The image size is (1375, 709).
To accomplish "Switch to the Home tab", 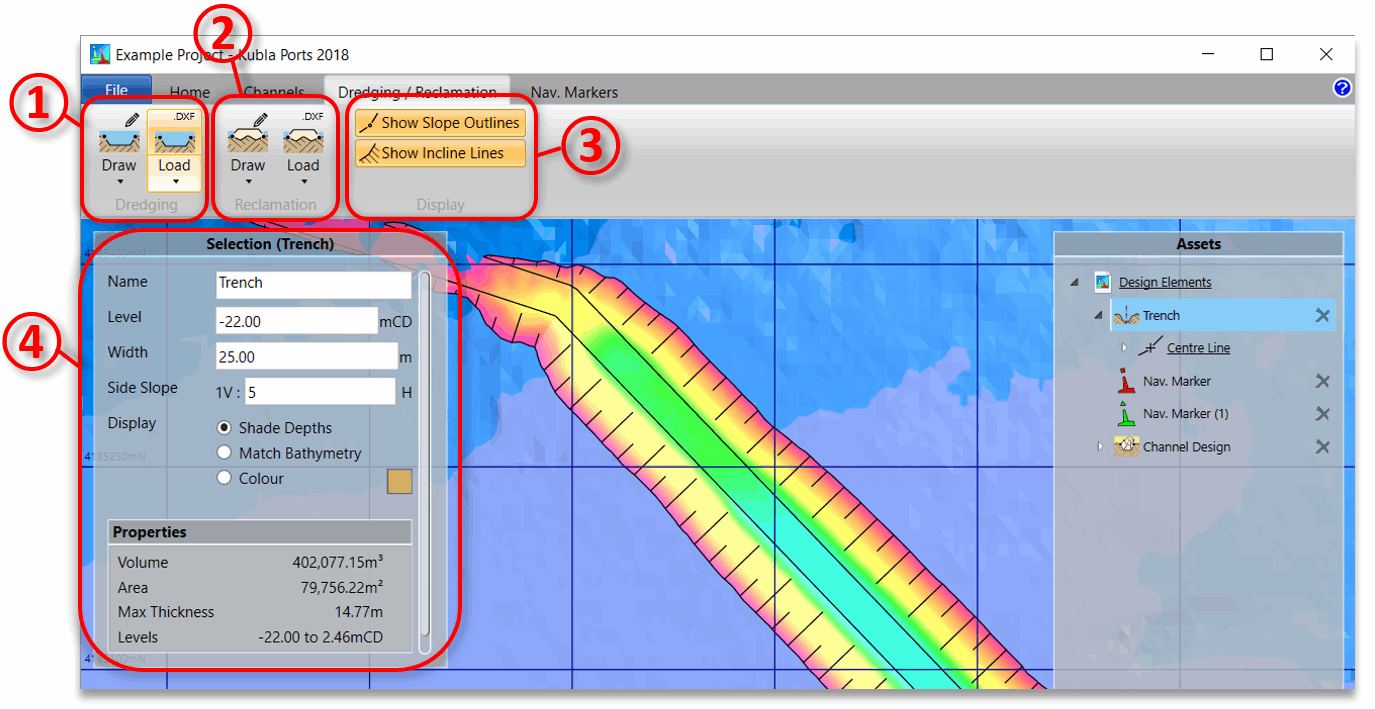I will (189, 92).
